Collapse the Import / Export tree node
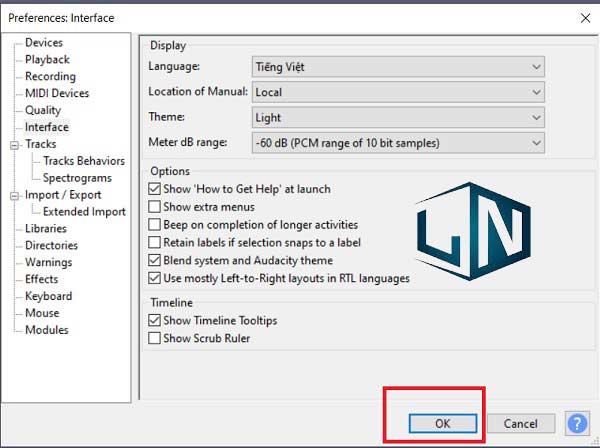The width and height of the screenshot is (600, 448). point(15,196)
